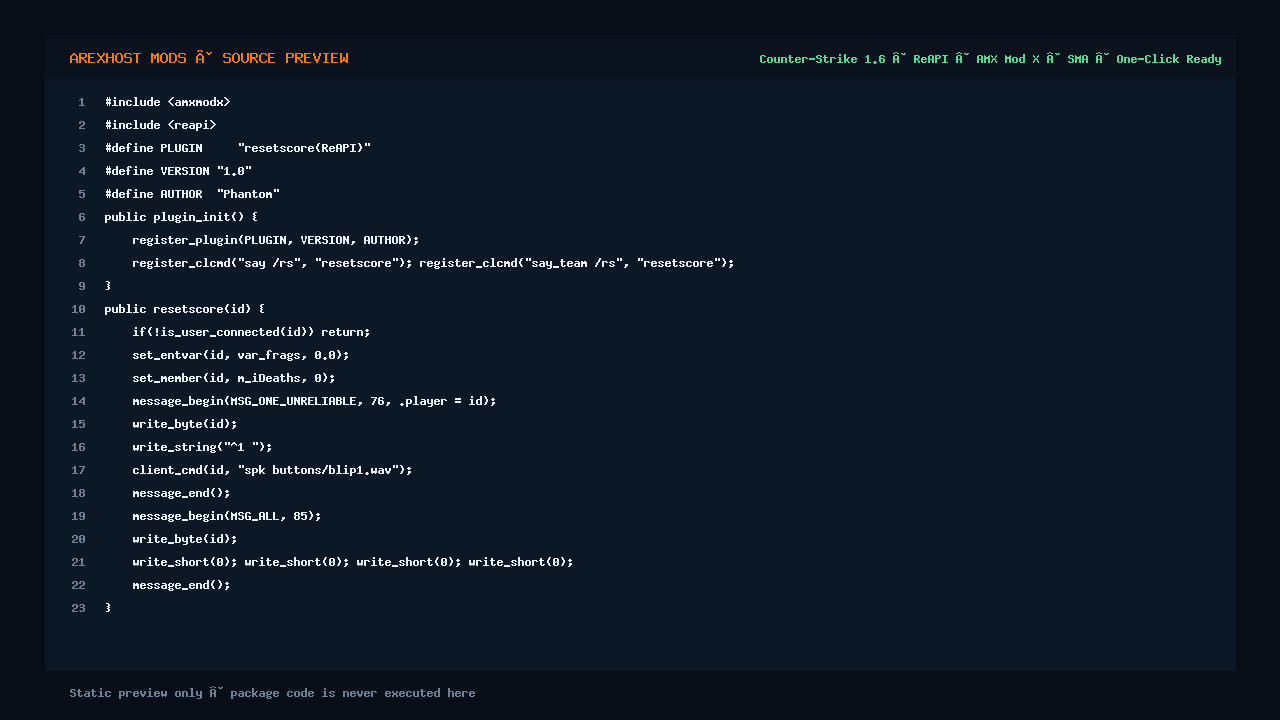Image resolution: width=1280 pixels, height=720 pixels.
Task: Click the "if(!is_user_connected(id)) return;" line
Action: pyautogui.click(x=251, y=332)
